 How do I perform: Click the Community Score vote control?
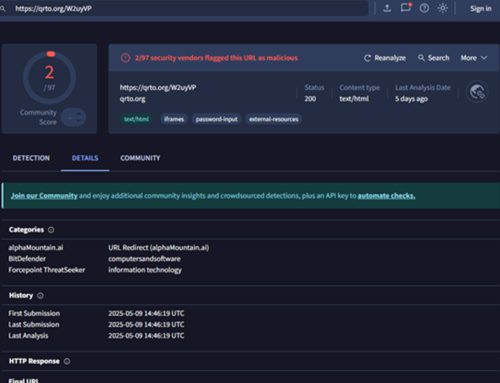[73, 117]
